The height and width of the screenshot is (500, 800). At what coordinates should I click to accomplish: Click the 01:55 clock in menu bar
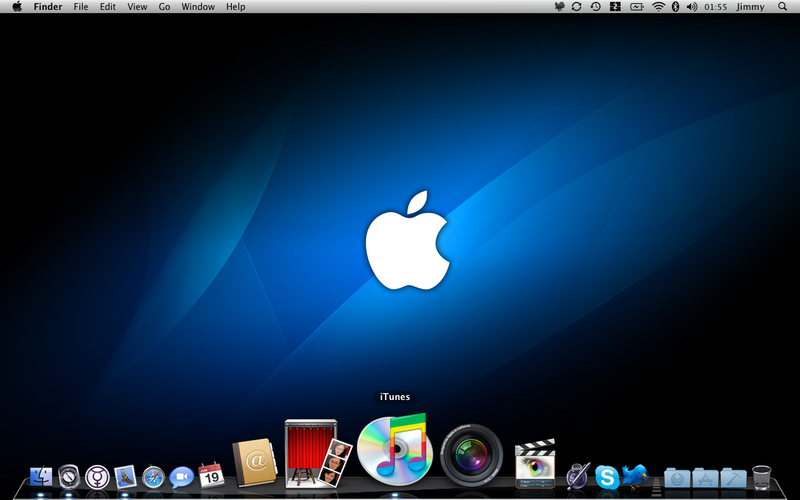pyautogui.click(x=715, y=7)
